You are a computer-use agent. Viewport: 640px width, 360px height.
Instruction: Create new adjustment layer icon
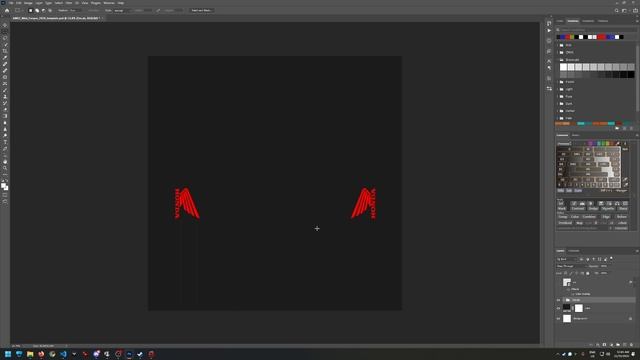pos(611,345)
